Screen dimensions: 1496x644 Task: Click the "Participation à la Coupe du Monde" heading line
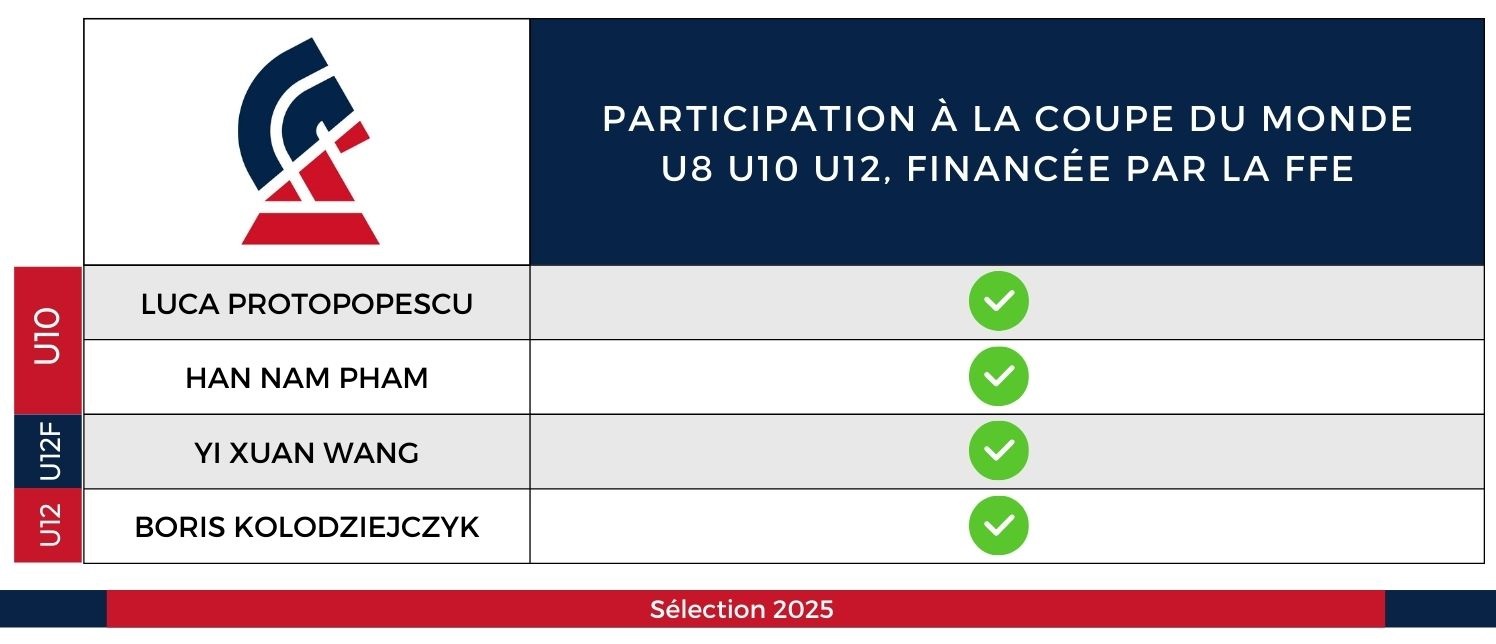(x=1007, y=119)
